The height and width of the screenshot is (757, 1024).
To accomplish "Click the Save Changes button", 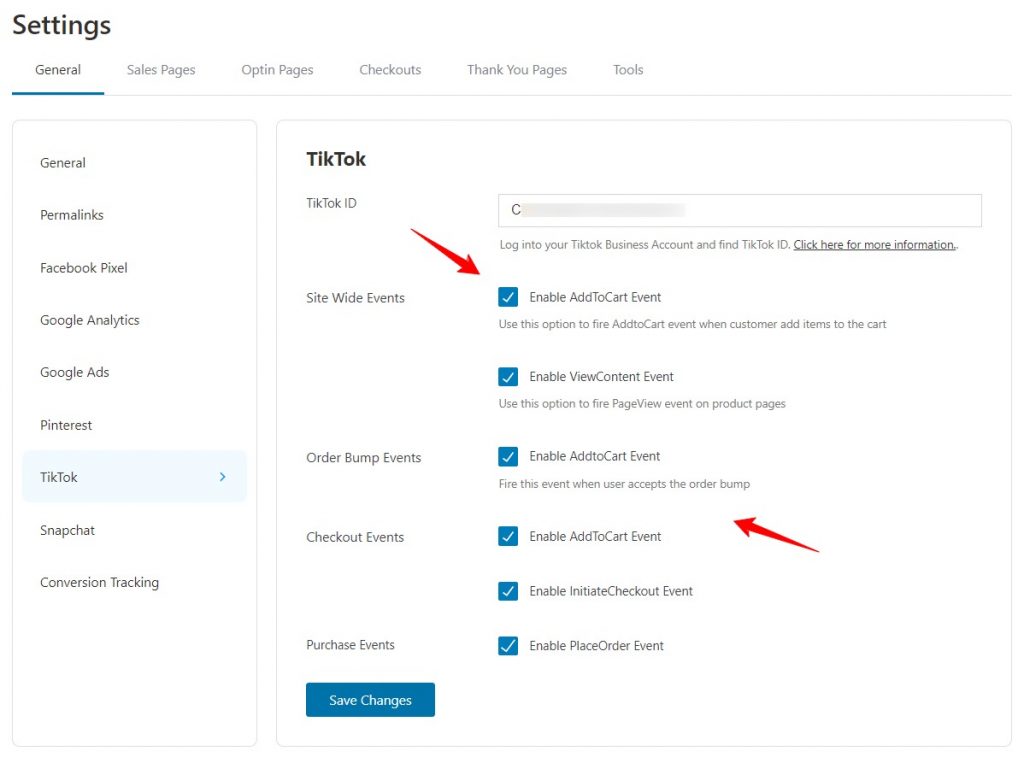I will (x=370, y=700).
